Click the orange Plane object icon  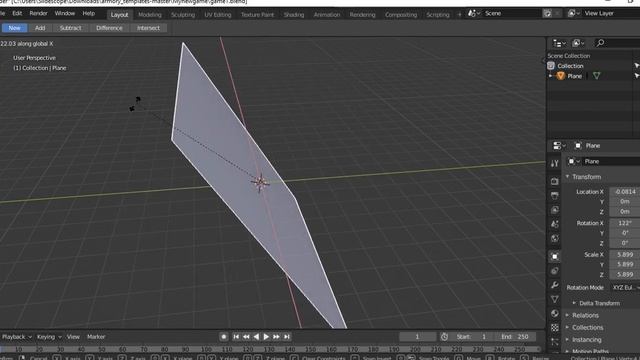[x=560, y=76]
